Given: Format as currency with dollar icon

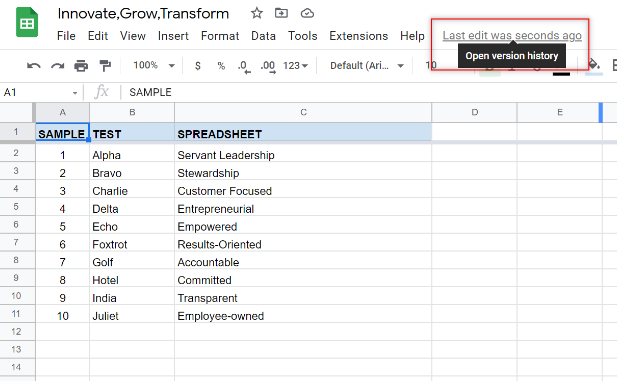Looking at the screenshot, I should coord(198,66).
